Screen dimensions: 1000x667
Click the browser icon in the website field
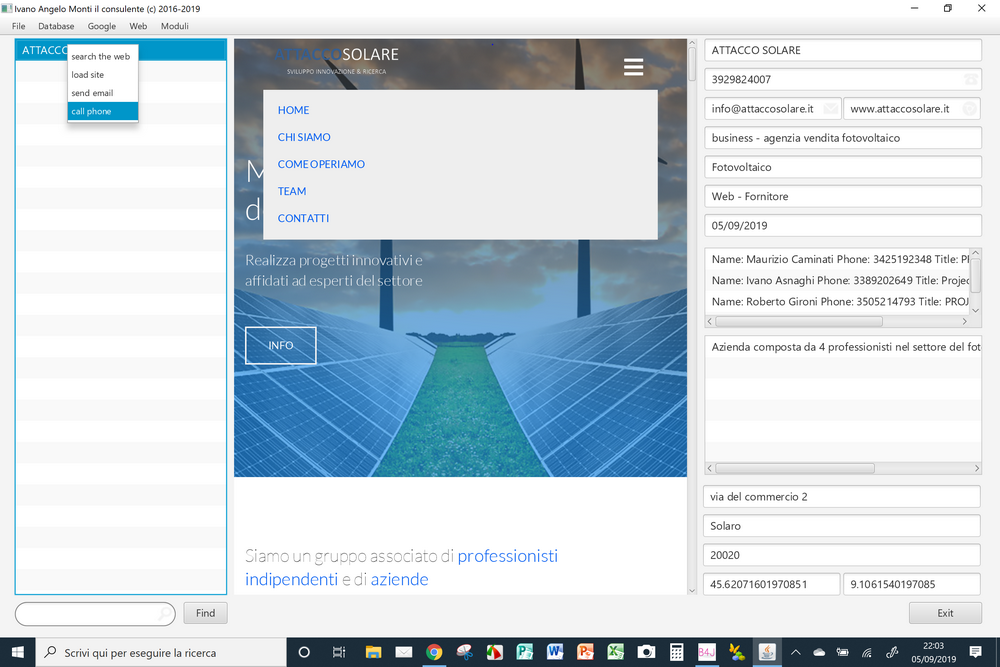(x=969, y=108)
